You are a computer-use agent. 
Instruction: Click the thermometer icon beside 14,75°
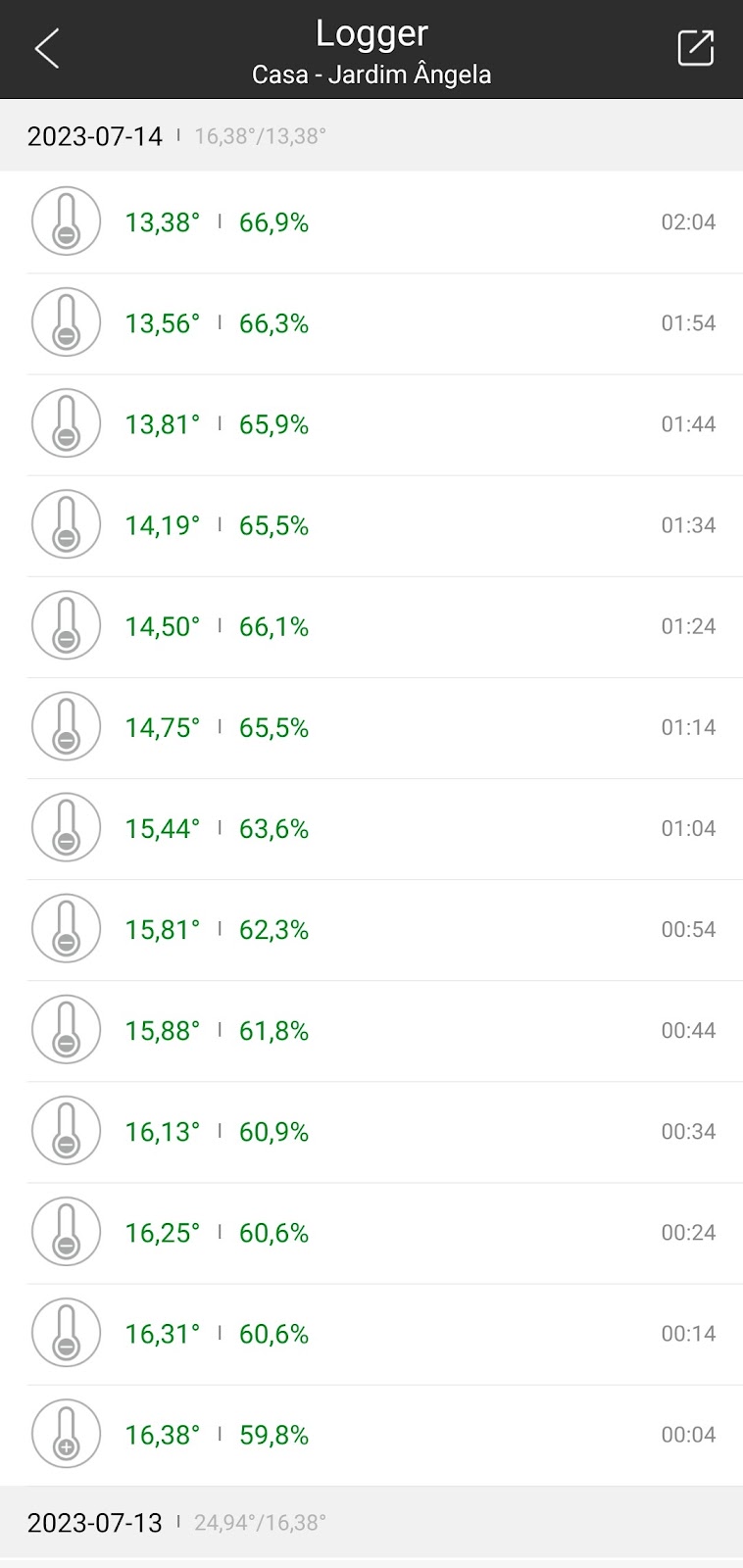pyautogui.click(x=67, y=726)
